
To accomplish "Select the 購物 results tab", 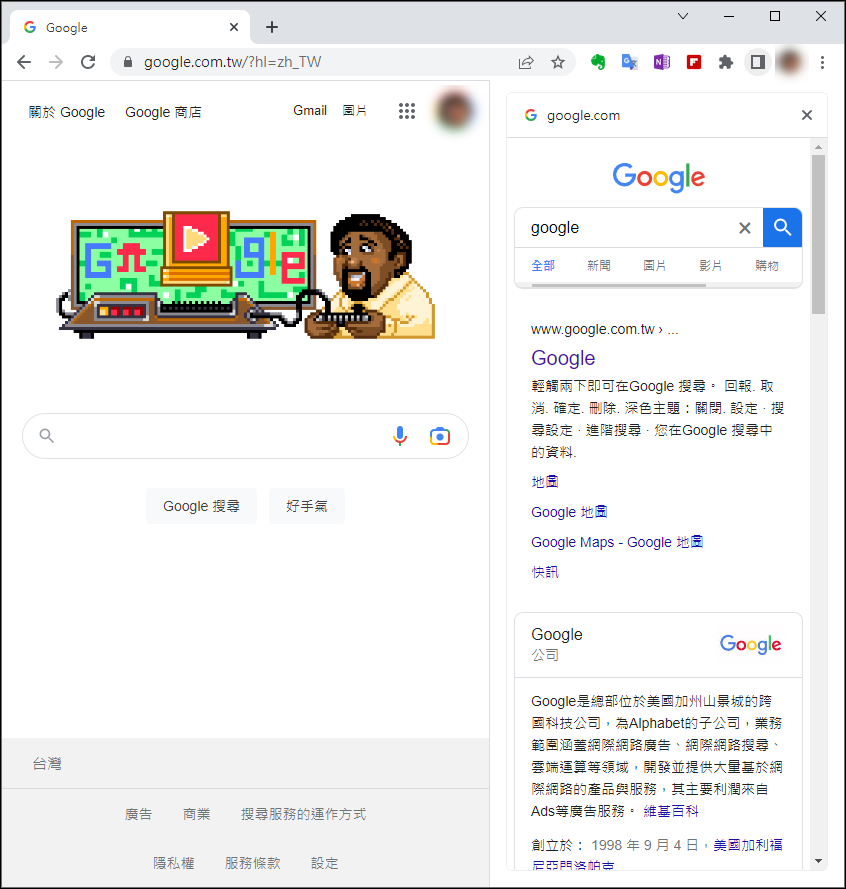I will tap(767, 265).
